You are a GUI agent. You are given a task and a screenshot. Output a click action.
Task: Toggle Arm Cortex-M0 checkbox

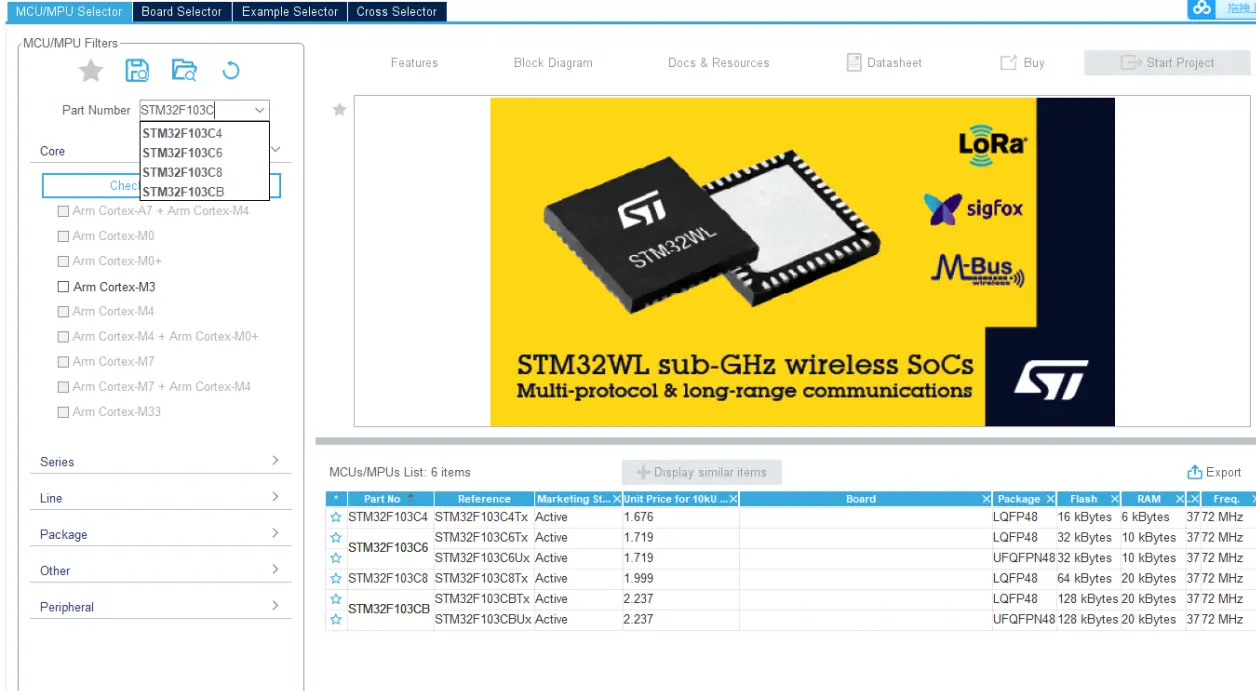pyautogui.click(x=63, y=236)
